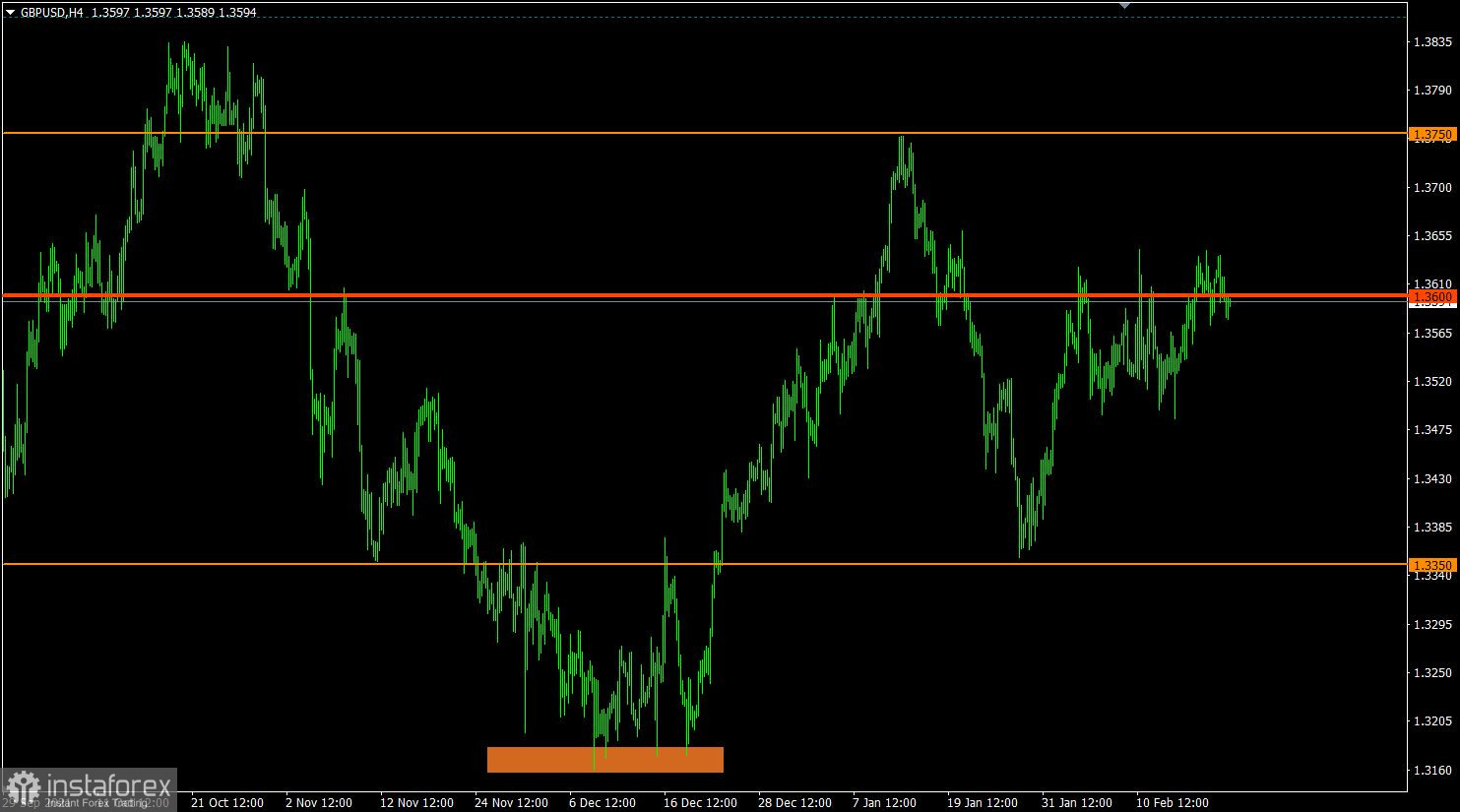Click the 10 Feb 12:00 time label
1460x812 pixels.
pos(1172,803)
